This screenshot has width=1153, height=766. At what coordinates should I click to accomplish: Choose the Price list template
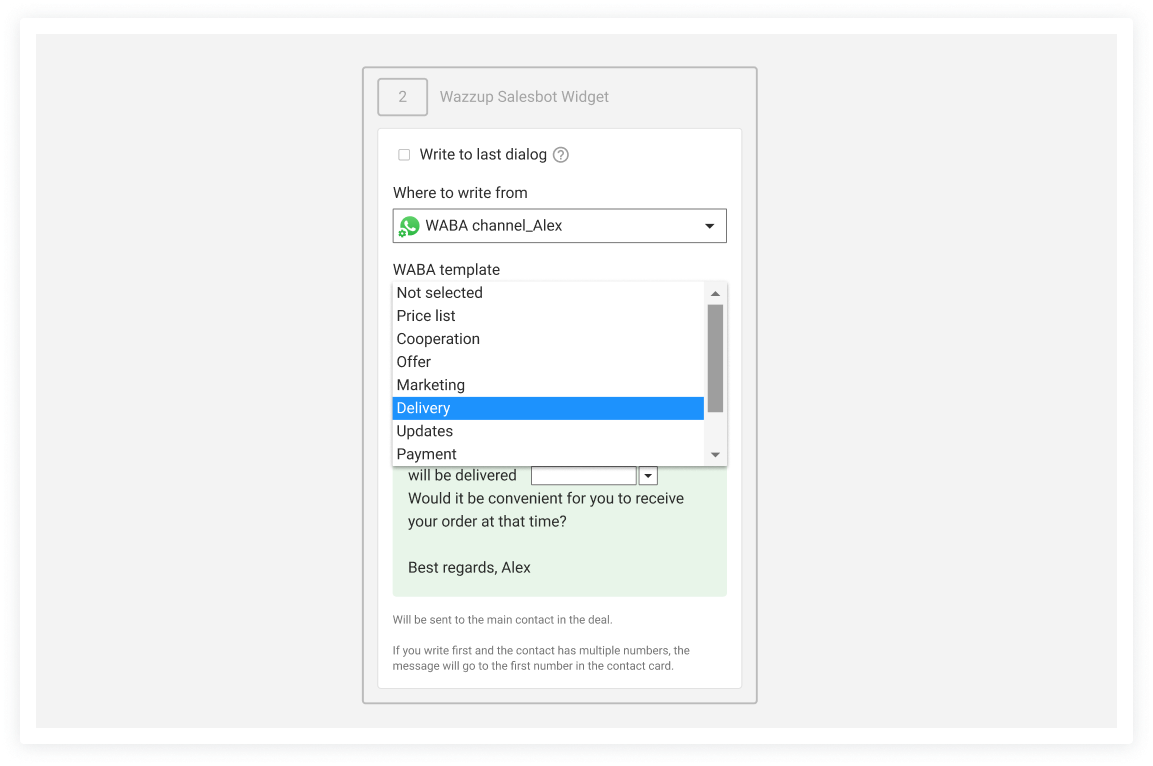coord(548,315)
